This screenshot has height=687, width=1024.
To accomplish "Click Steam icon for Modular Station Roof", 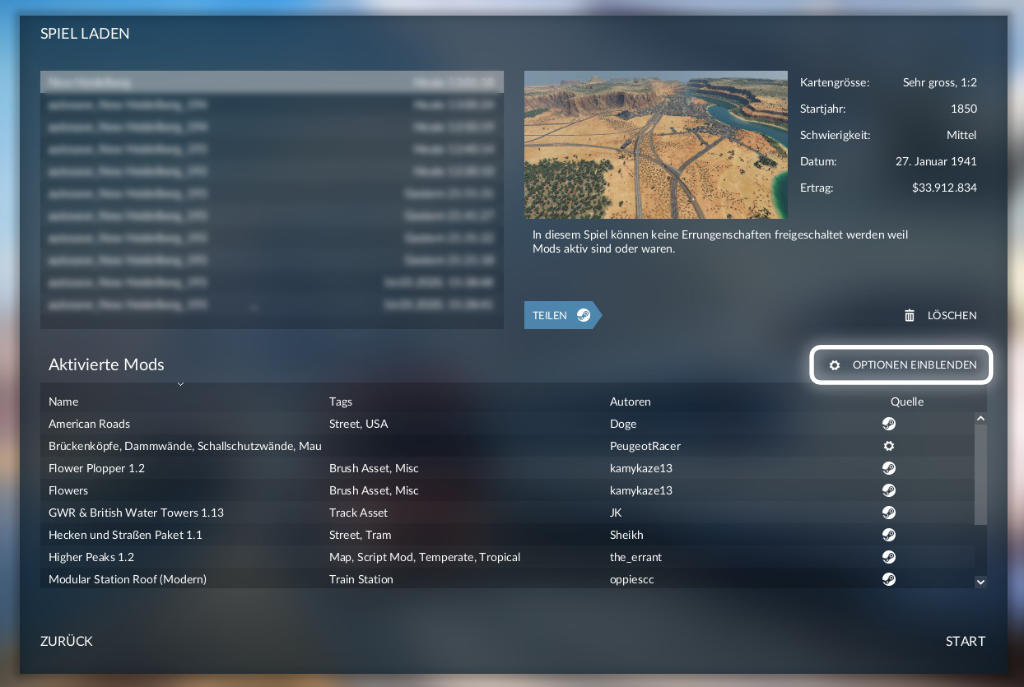I will pyautogui.click(x=888, y=579).
